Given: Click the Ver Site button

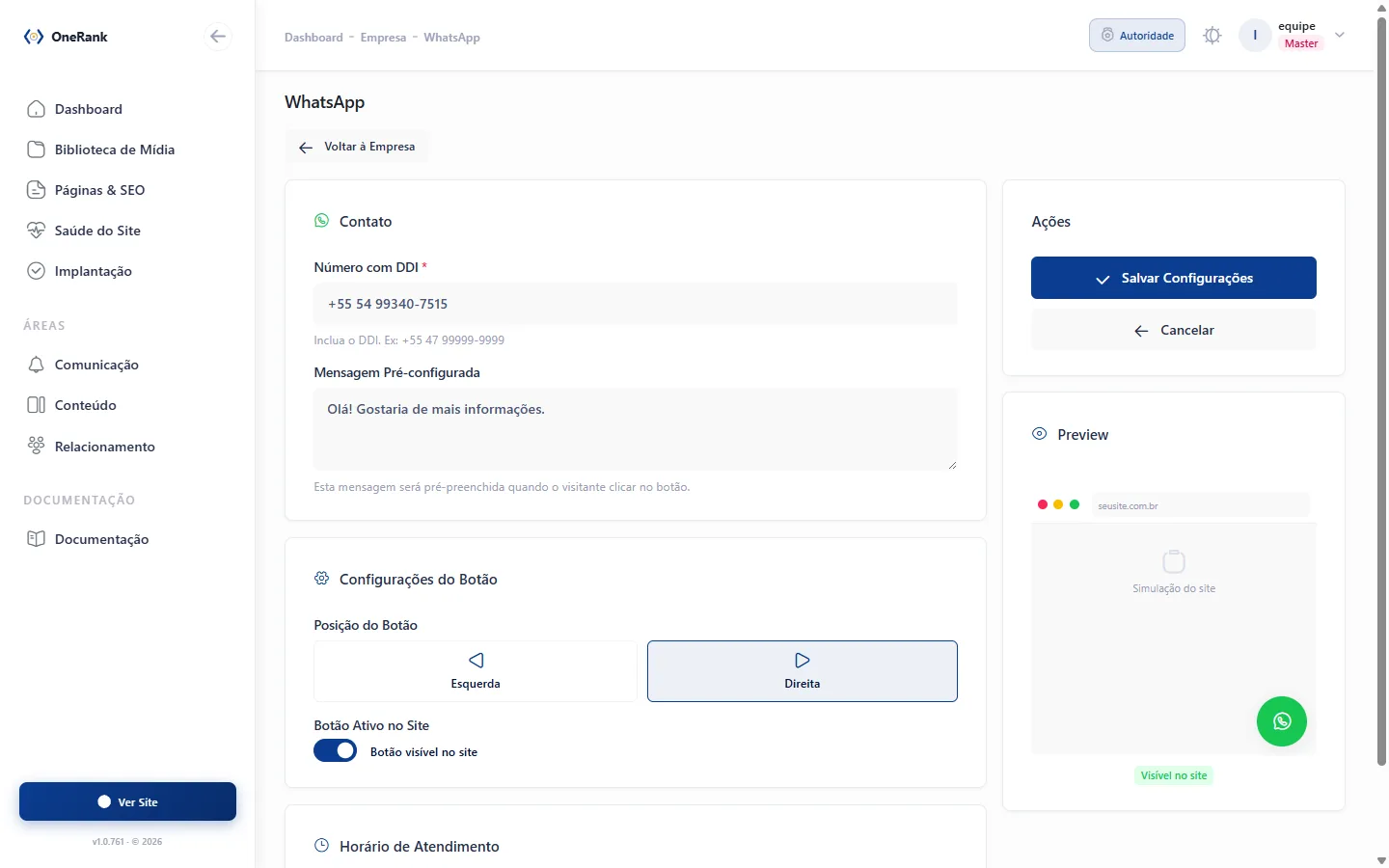Looking at the screenshot, I should pyautogui.click(x=127, y=801).
